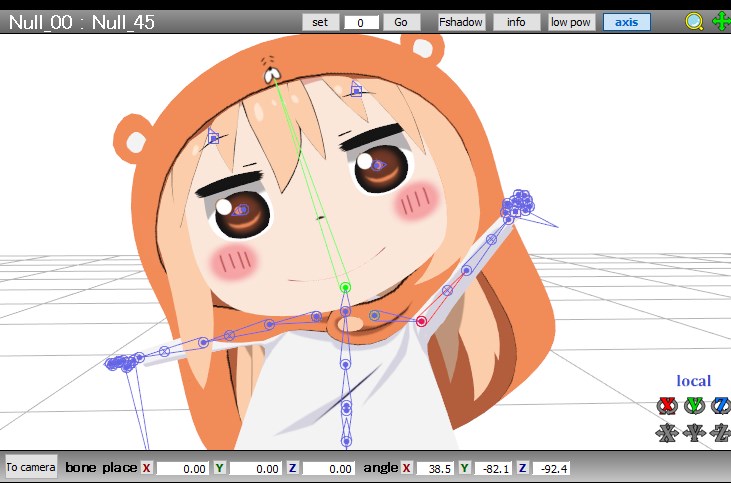Select the neck bone circle below green handle
731x483 pixels.
[345, 311]
